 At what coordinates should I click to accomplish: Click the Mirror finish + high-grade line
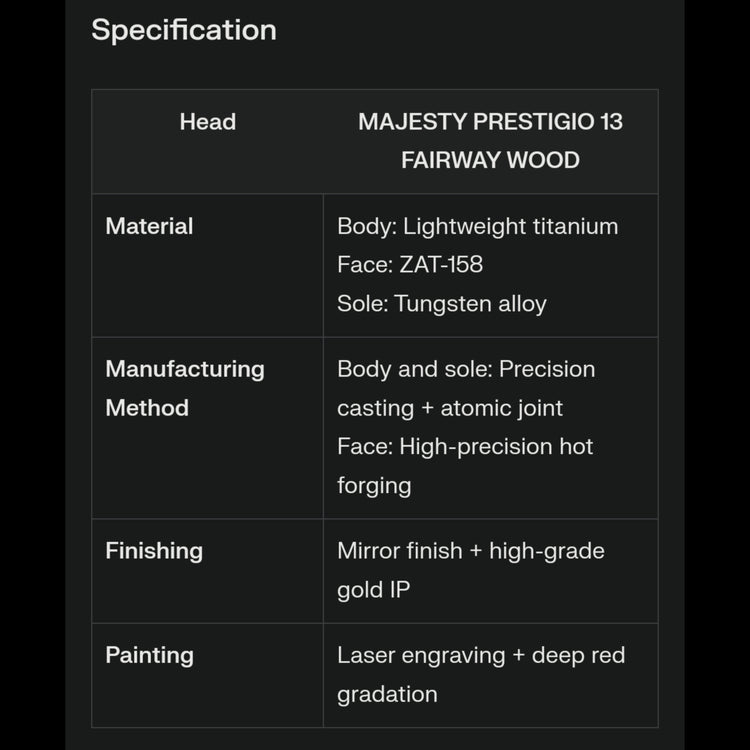(471, 551)
